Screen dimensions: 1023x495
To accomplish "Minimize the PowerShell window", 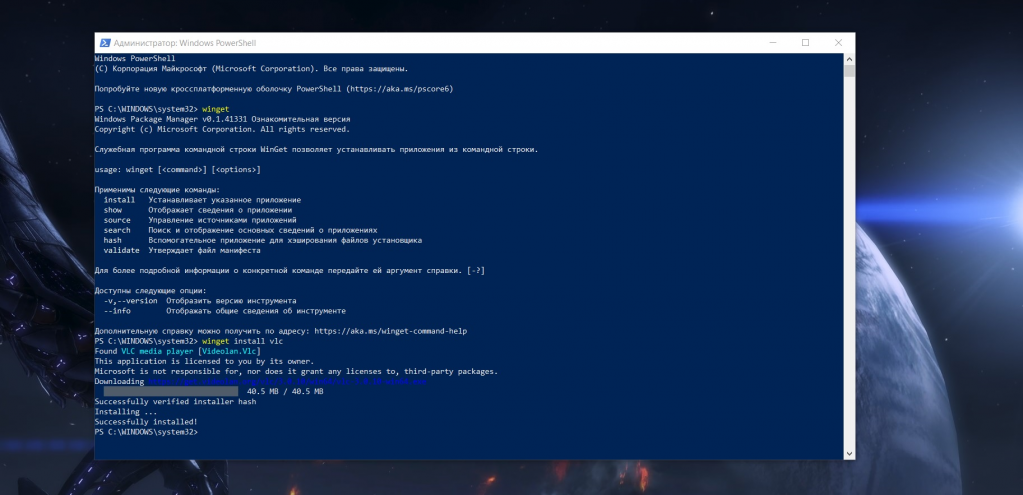I will 772,43.
